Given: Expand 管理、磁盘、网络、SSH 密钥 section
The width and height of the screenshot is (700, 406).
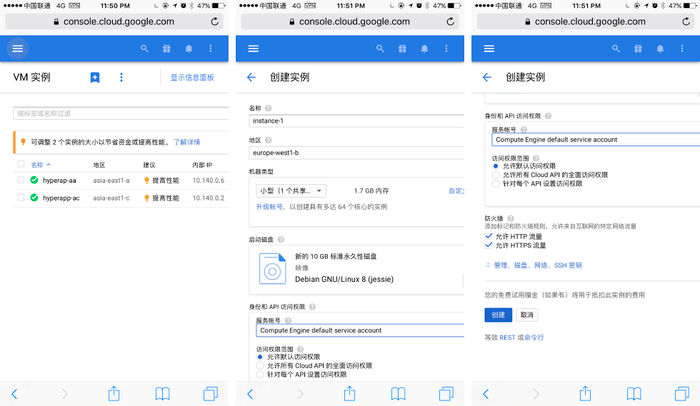Looking at the screenshot, I should [533, 265].
